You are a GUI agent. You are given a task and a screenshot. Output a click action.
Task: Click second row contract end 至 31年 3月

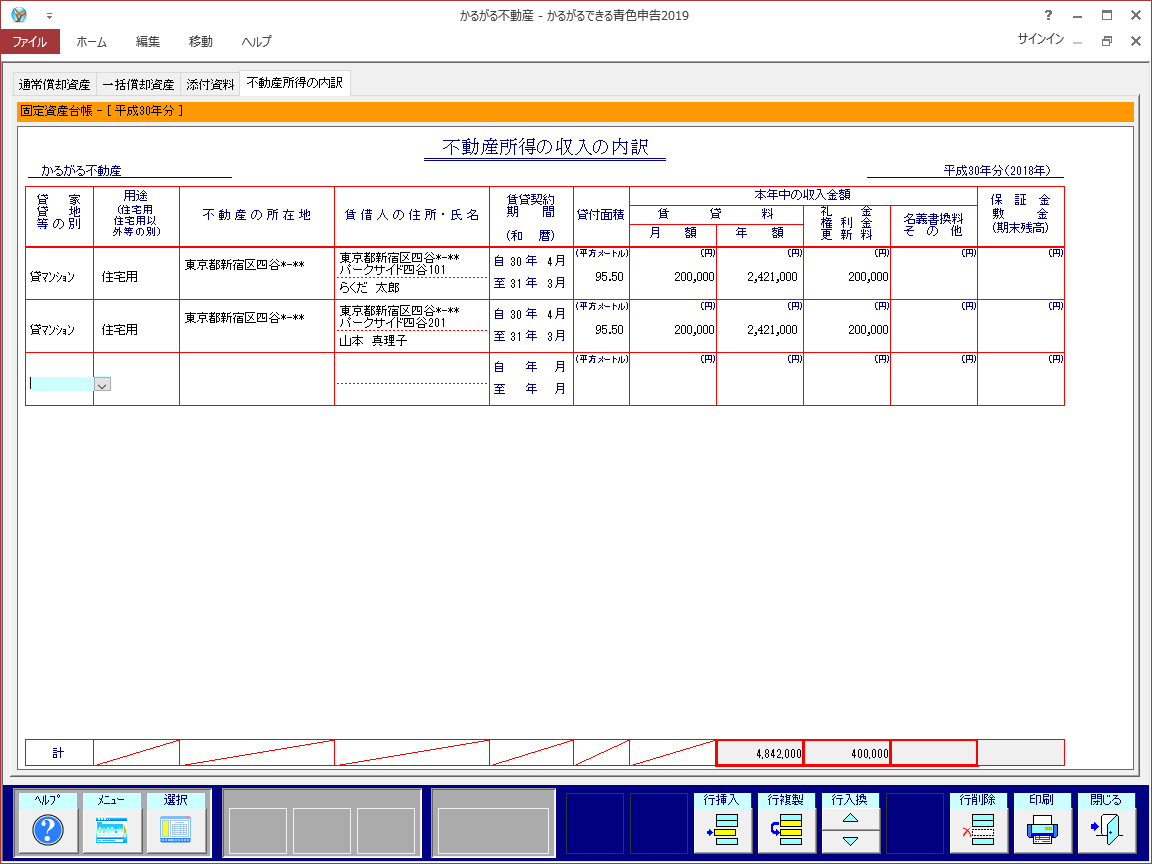[530, 336]
